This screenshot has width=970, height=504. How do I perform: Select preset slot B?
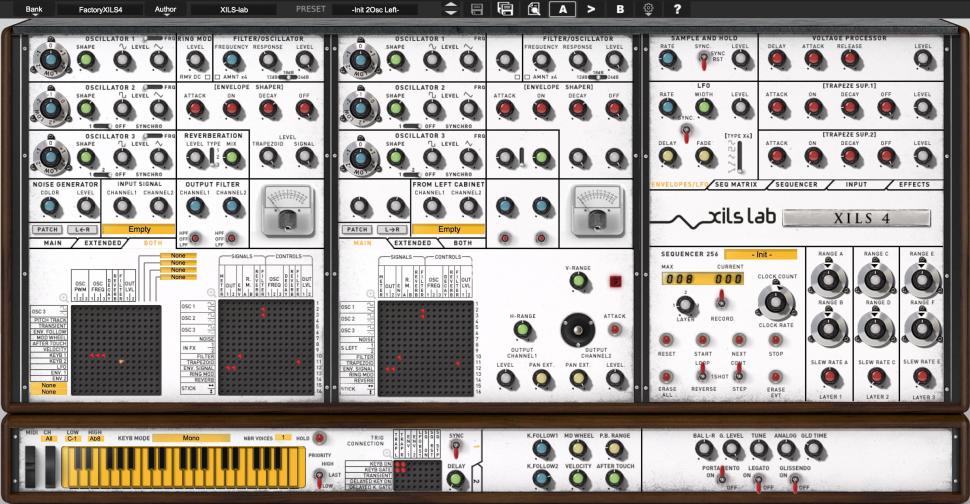pyautogui.click(x=620, y=9)
